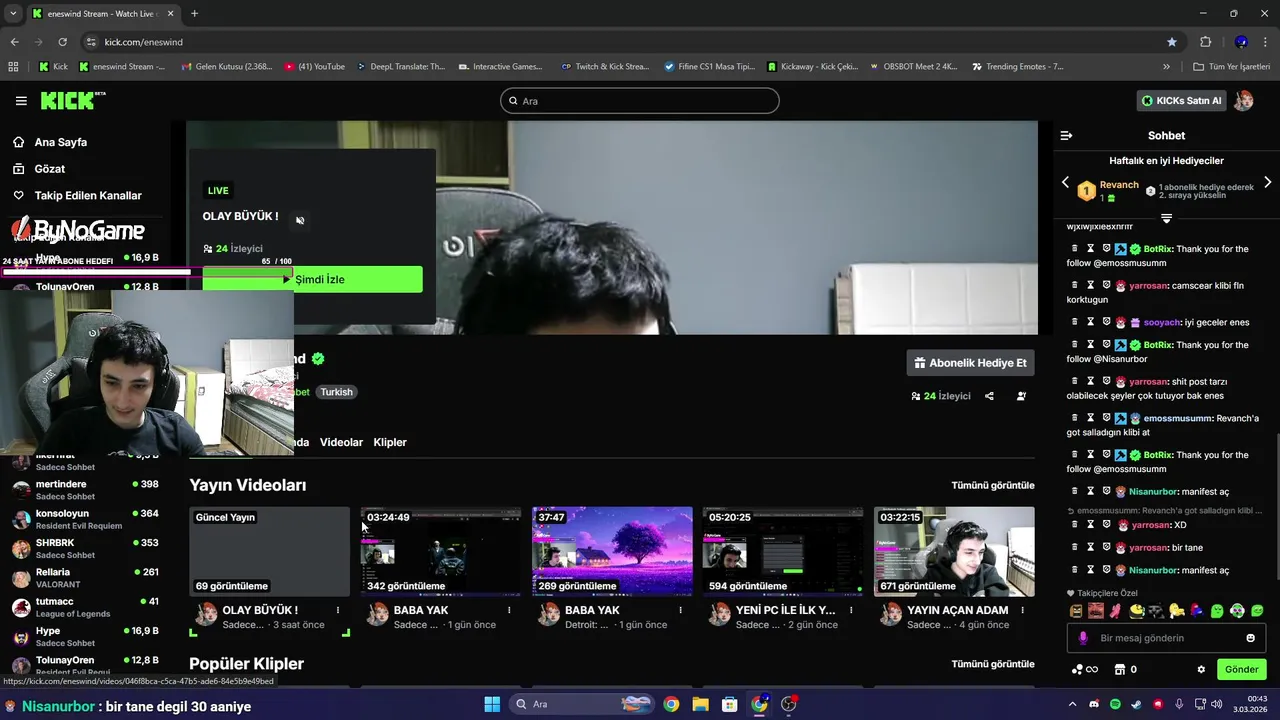Open File Explorer from taskbar
The image size is (1280, 720).
pos(700,704)
